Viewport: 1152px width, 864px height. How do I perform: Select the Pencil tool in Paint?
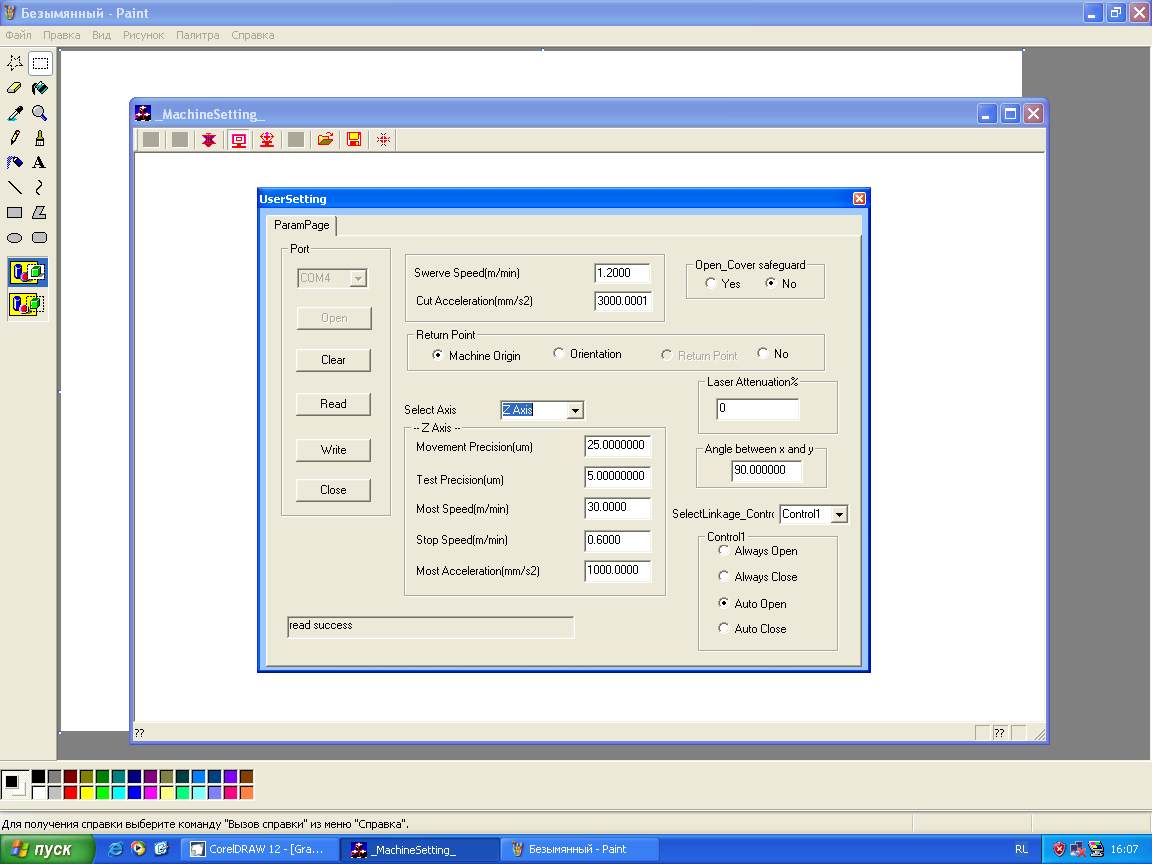click(x=15, y=138)
